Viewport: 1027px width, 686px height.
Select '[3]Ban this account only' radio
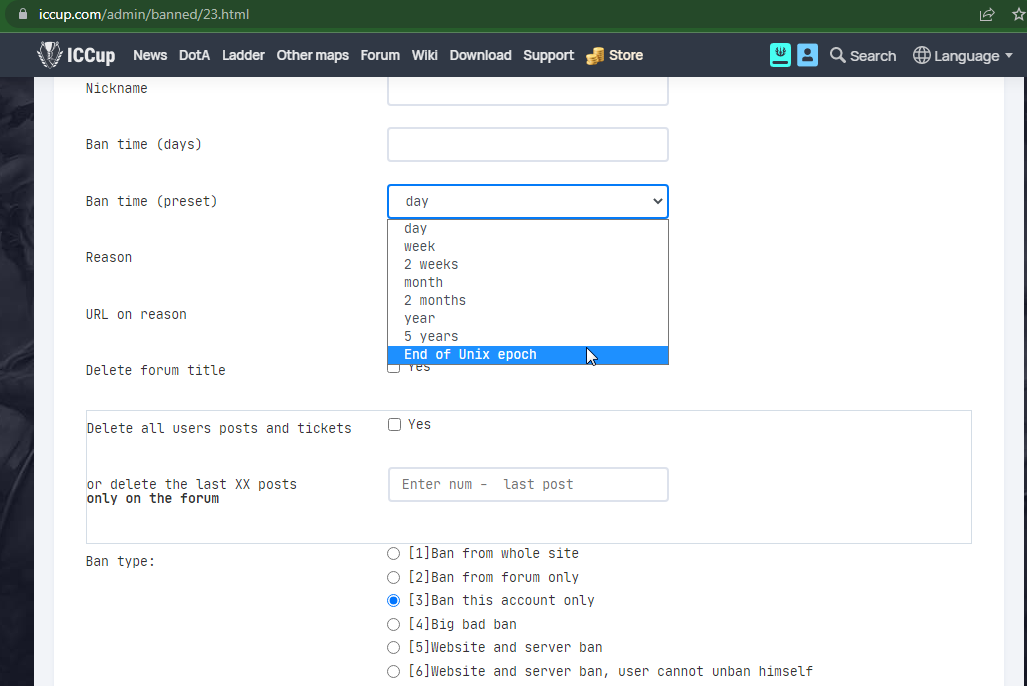pyautogui.click(x=393, y=600)
